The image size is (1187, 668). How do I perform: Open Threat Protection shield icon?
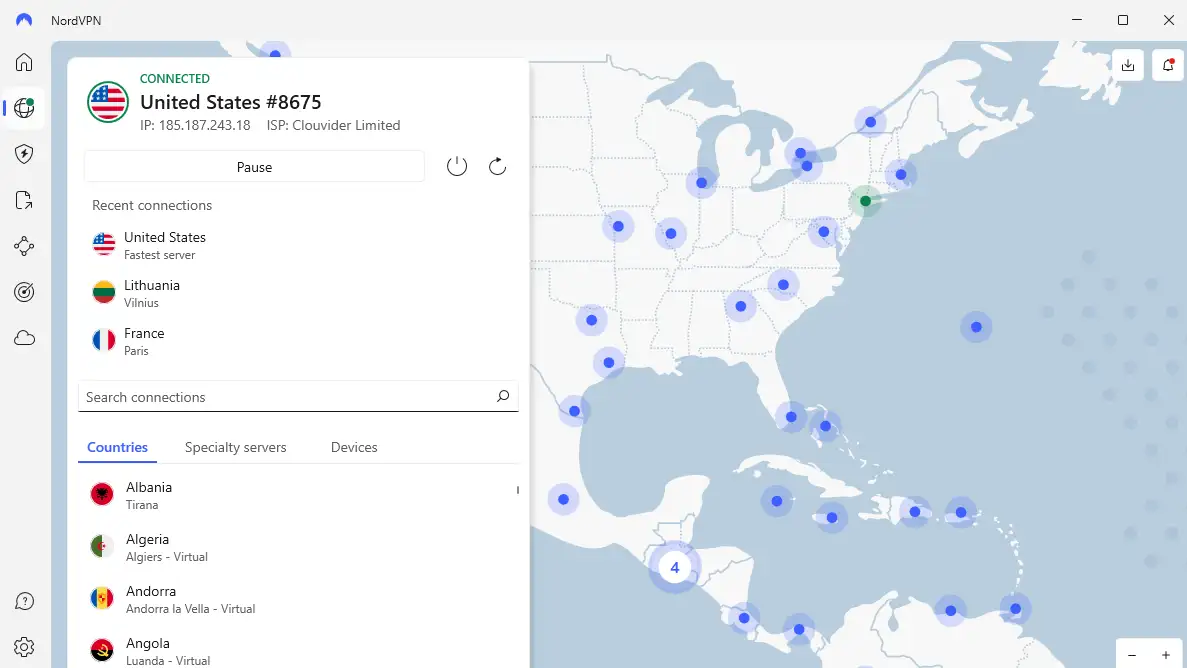24,153
